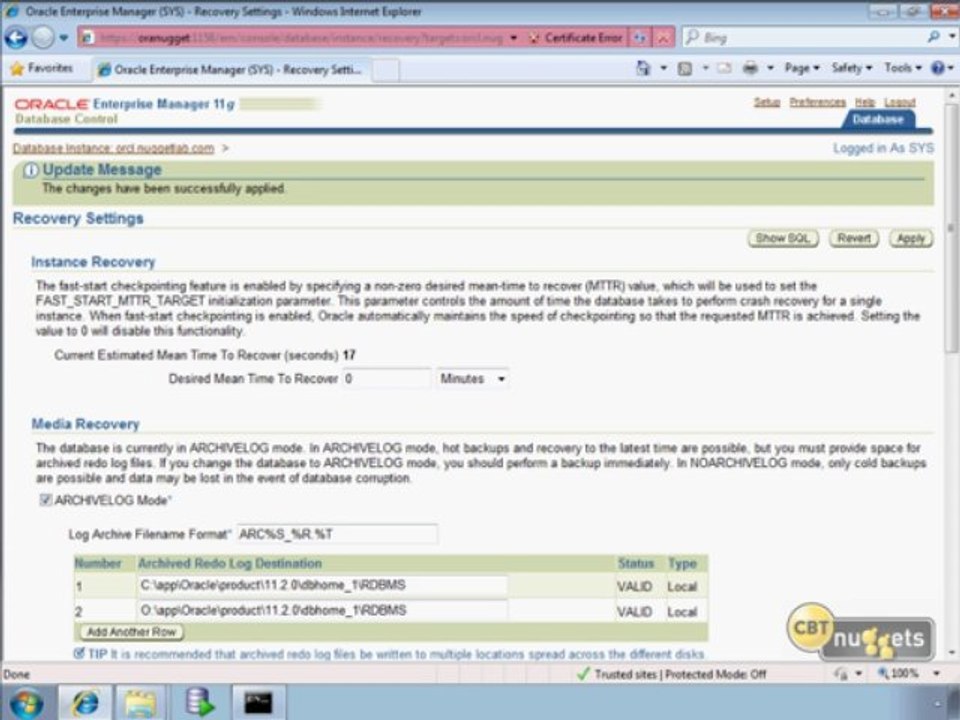Click the Archived Redo Log Destination column header
The height and width of the screenshot is (720, 960).
230,563
